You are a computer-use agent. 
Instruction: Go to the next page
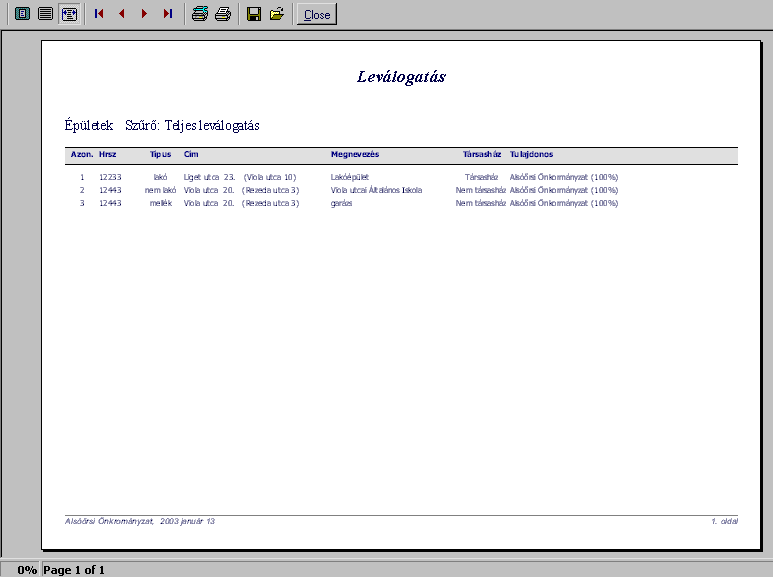(x=144, y=14)
